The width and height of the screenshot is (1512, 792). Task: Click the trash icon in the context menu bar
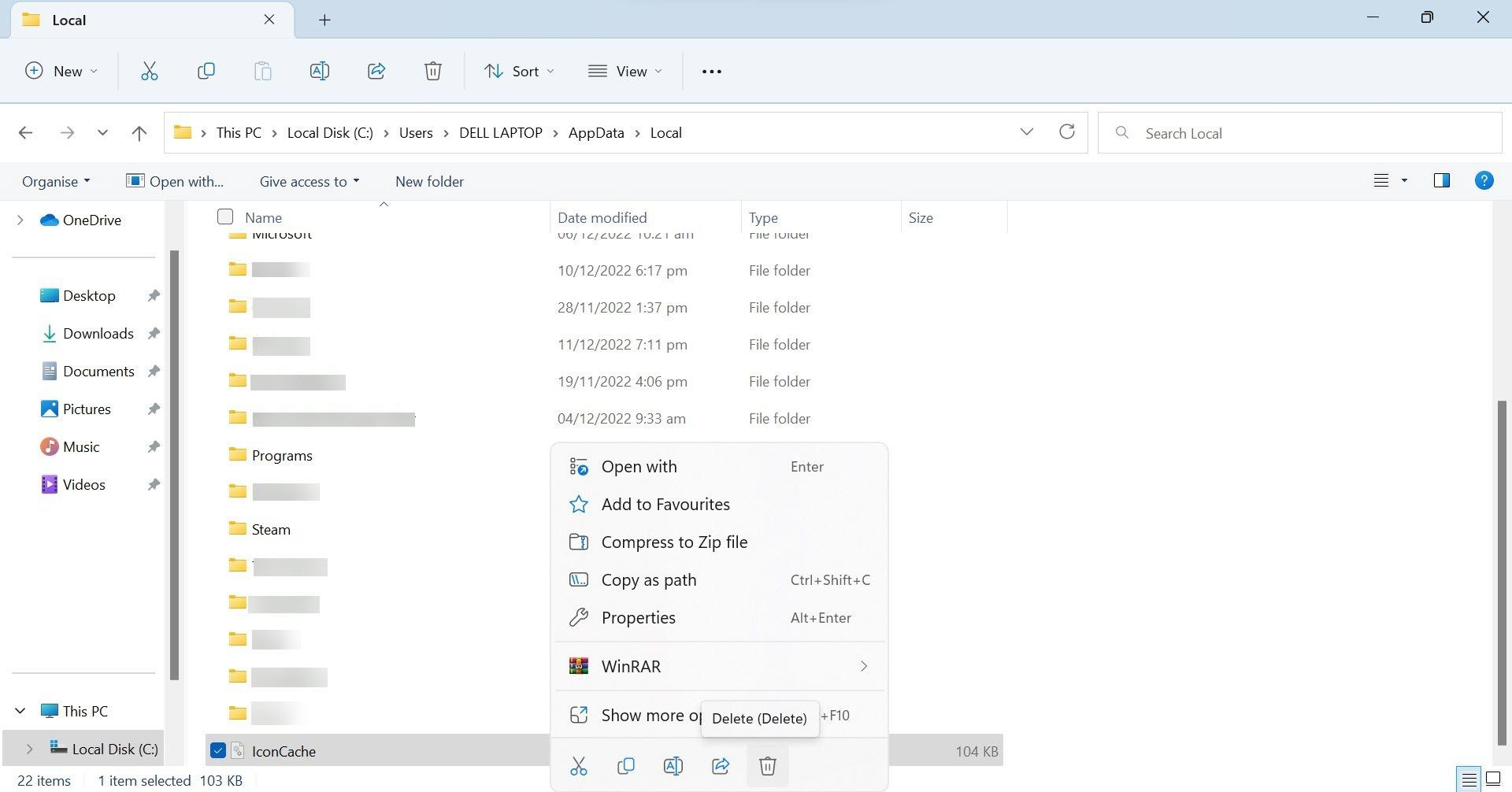767,764
